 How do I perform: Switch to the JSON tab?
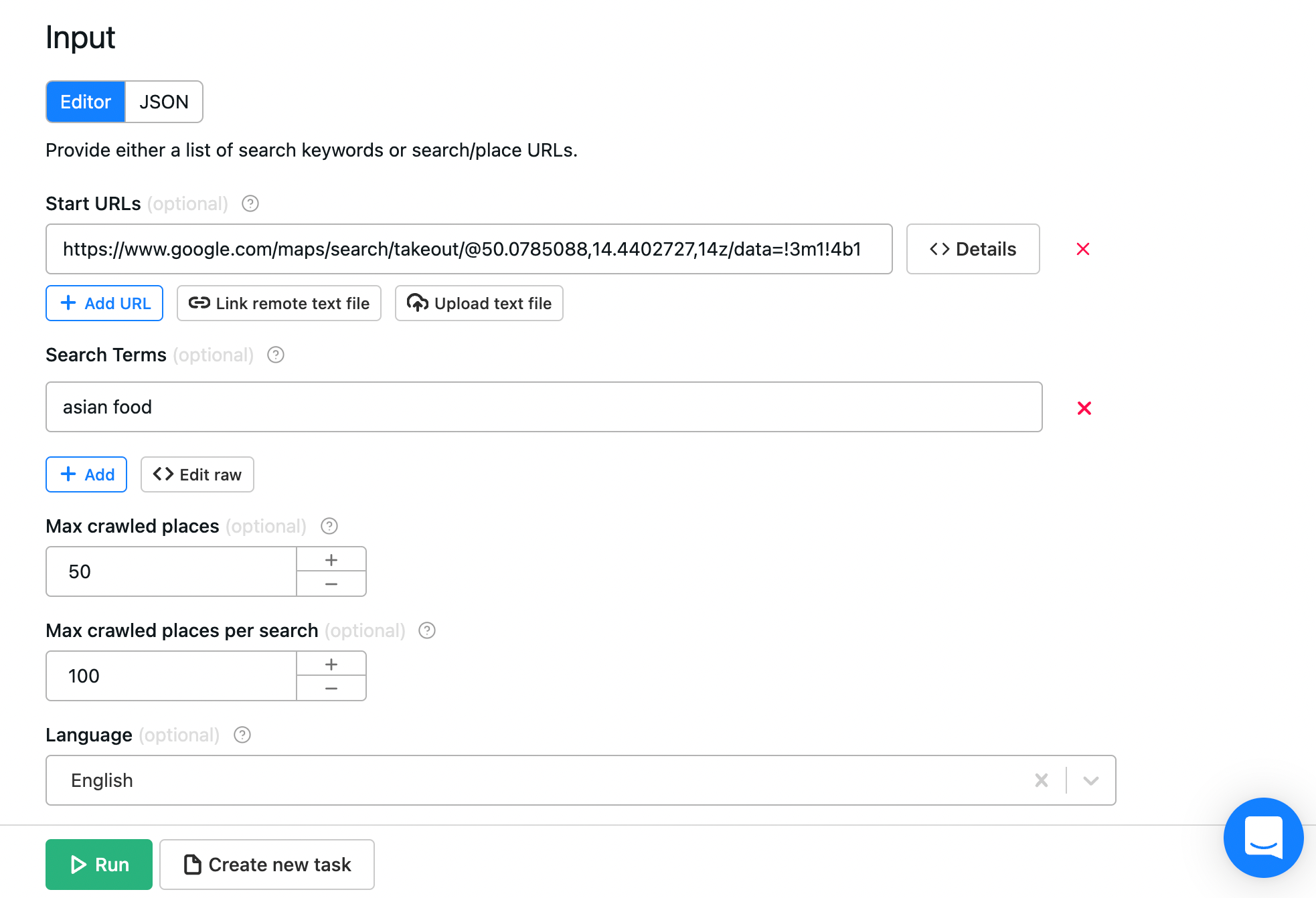coord(164,102)
